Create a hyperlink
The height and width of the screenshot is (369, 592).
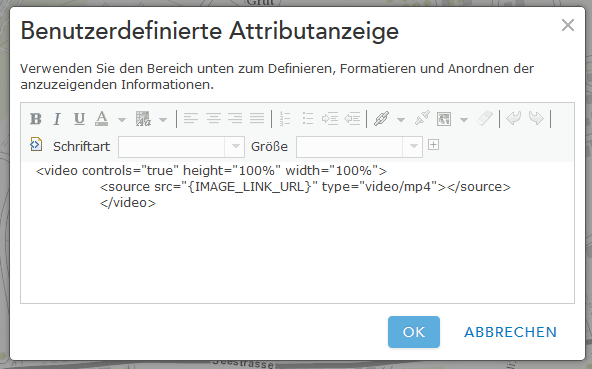(381, 119)
